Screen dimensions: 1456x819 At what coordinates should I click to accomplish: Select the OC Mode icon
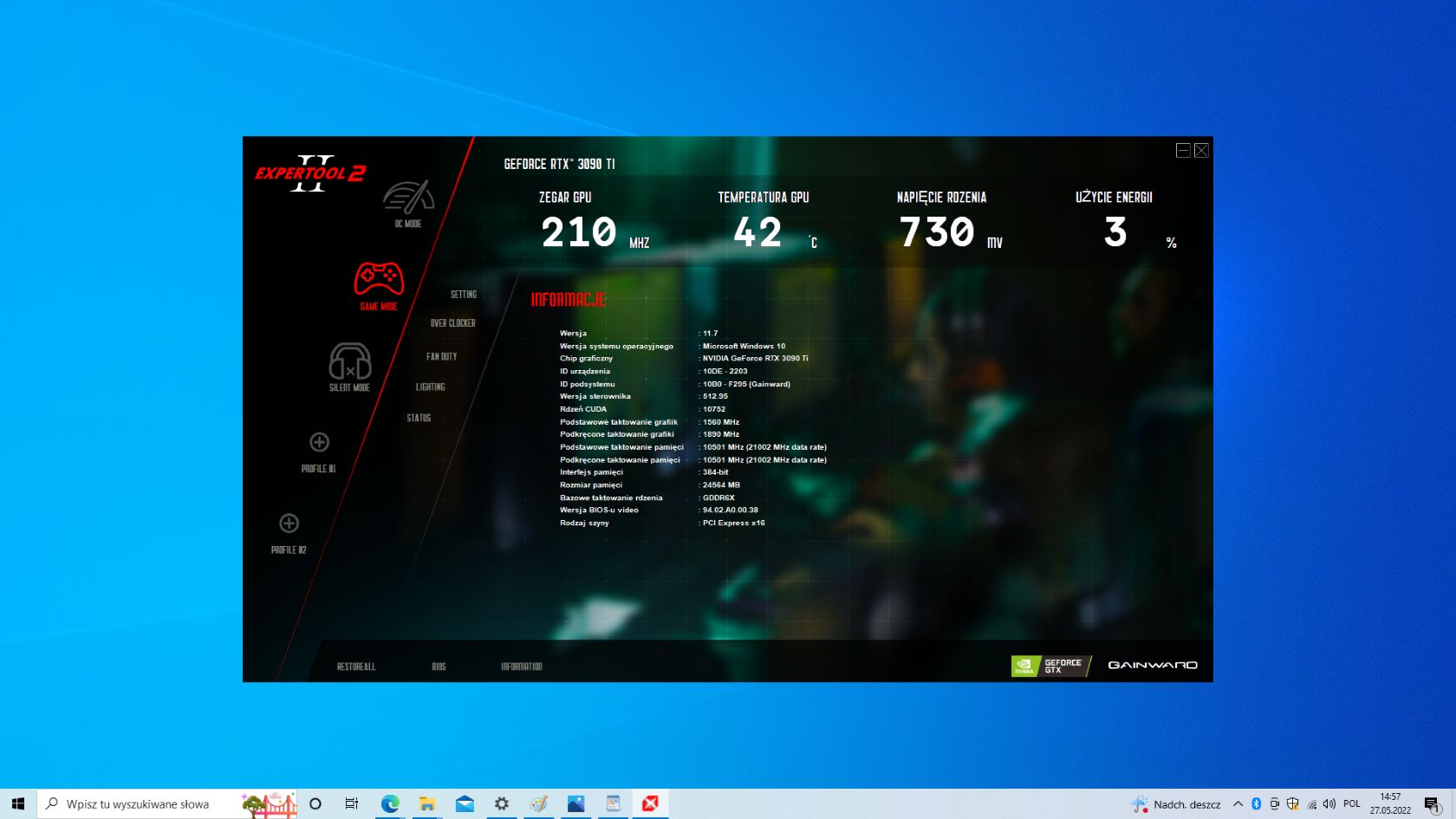407,195
